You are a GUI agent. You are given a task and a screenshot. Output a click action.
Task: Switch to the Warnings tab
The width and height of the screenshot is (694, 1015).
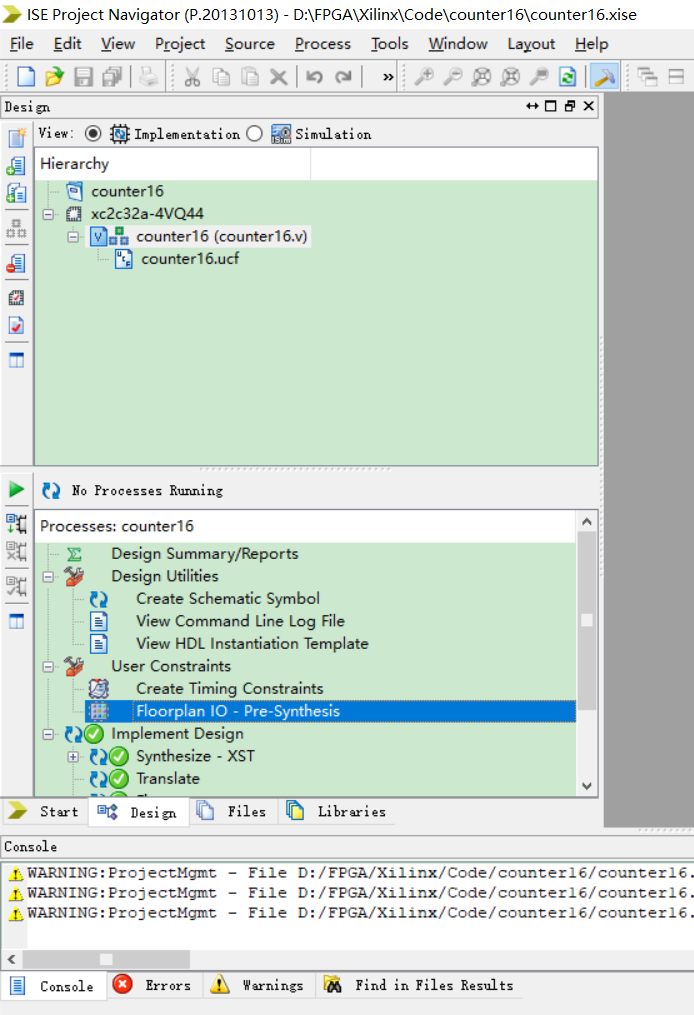click(259, 985)
